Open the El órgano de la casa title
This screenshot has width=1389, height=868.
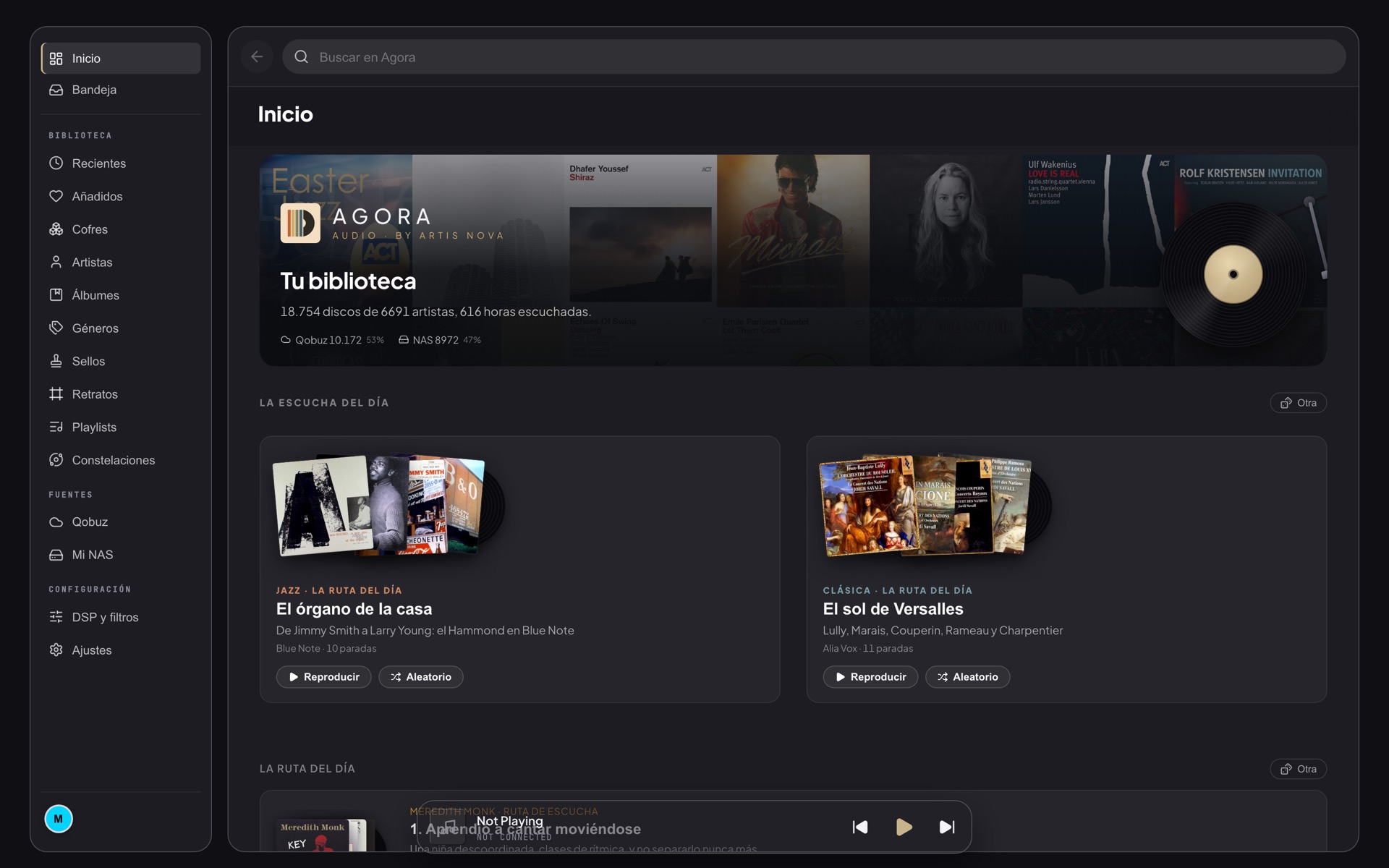(354, 609)
